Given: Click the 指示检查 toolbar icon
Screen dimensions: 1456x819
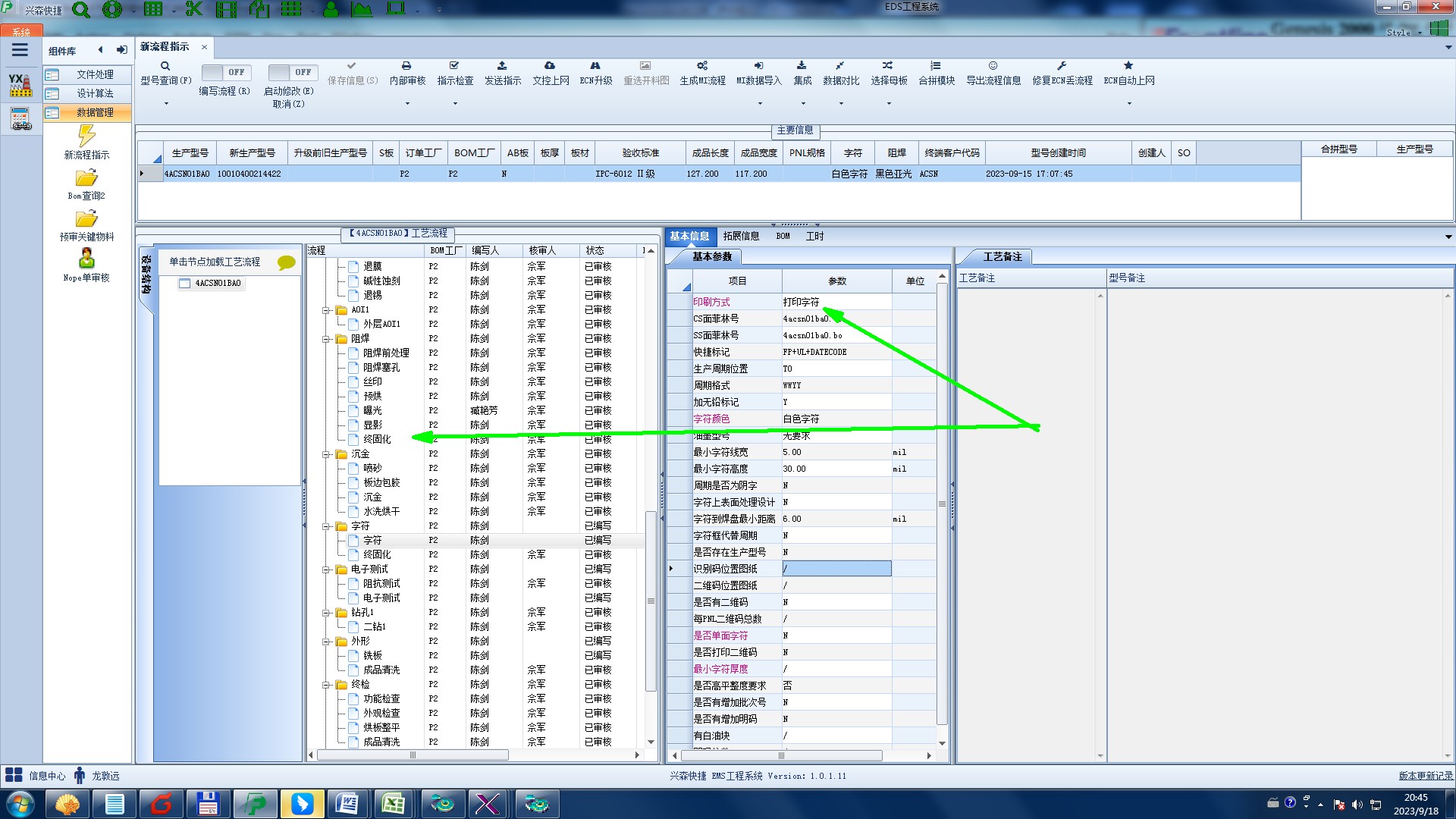Looking at the screenshot, I should 454,67.
